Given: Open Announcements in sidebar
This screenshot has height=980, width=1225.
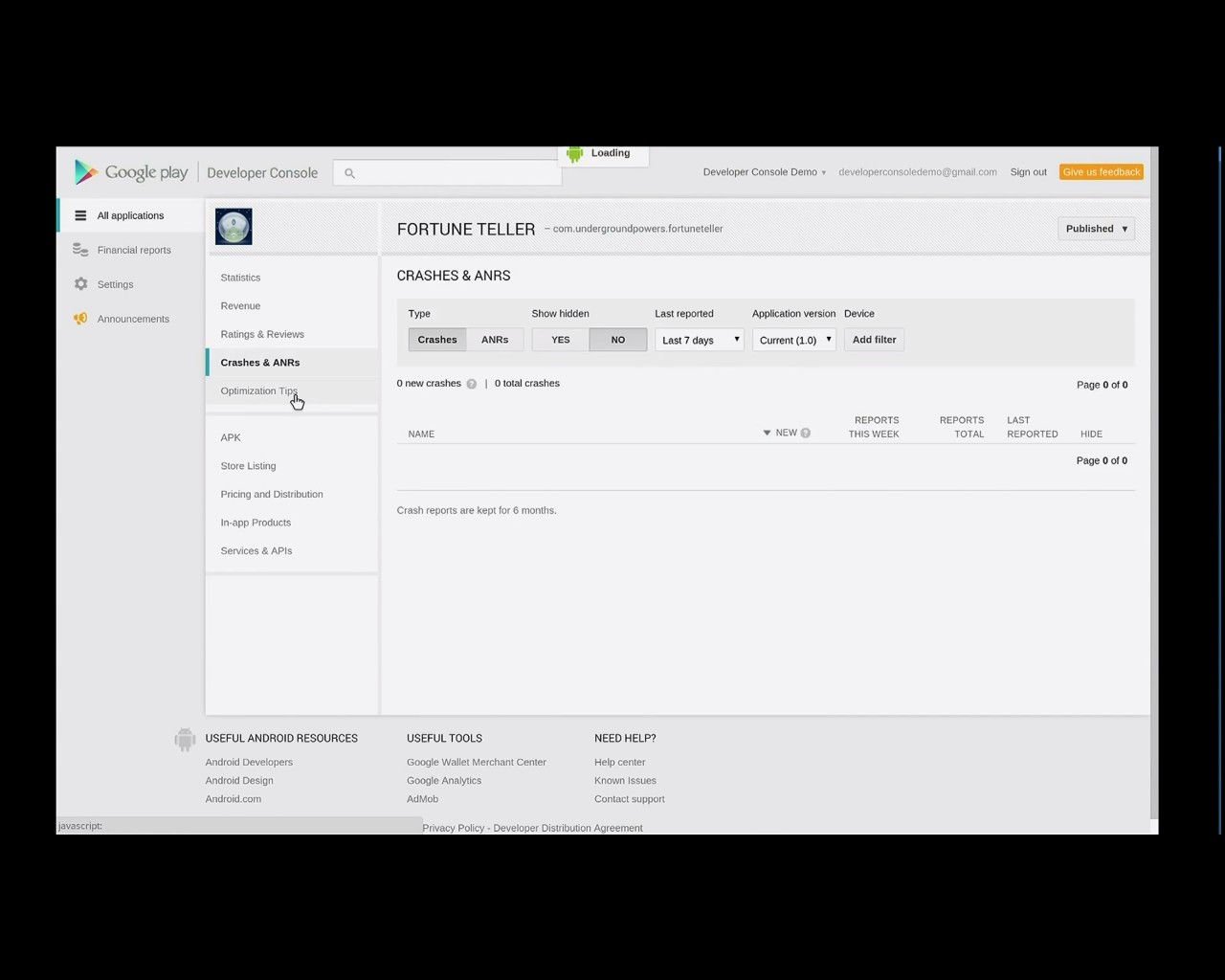Looking at the screenshot, I should click(133, 319).
